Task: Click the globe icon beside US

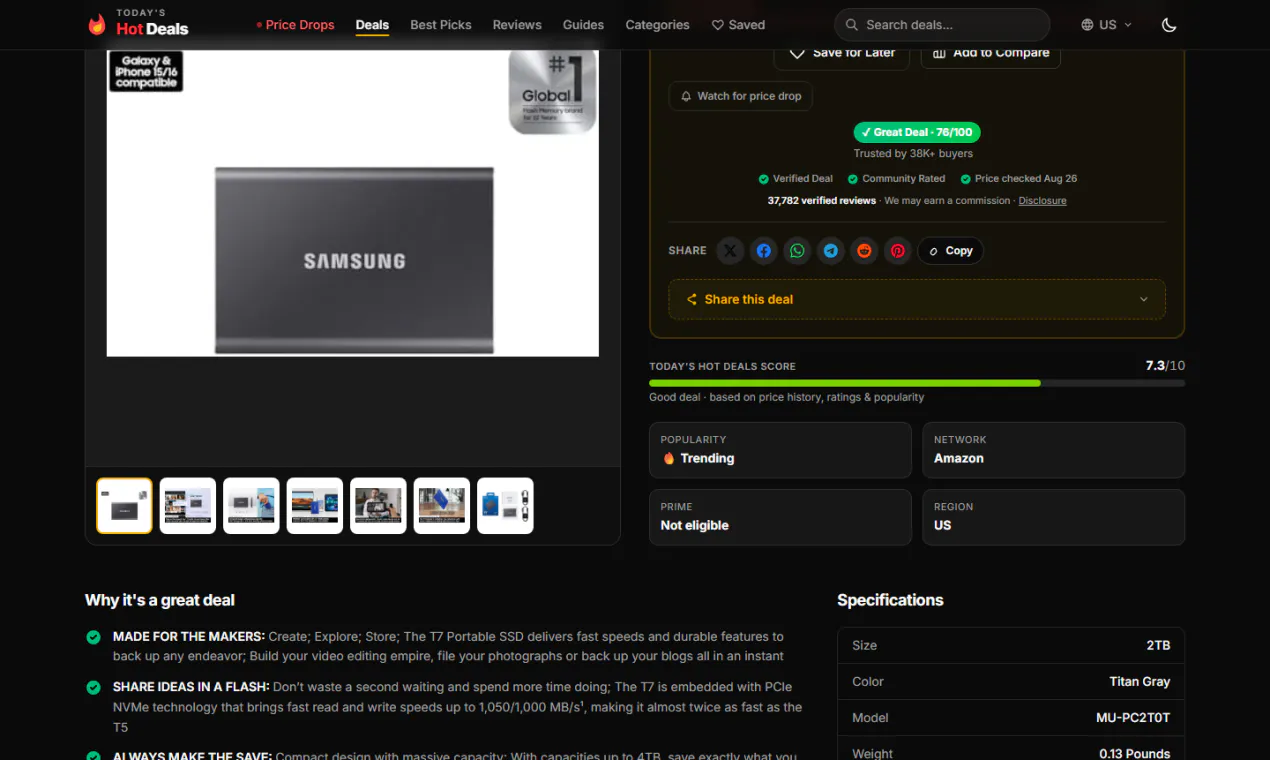Action: point(1088,25)
